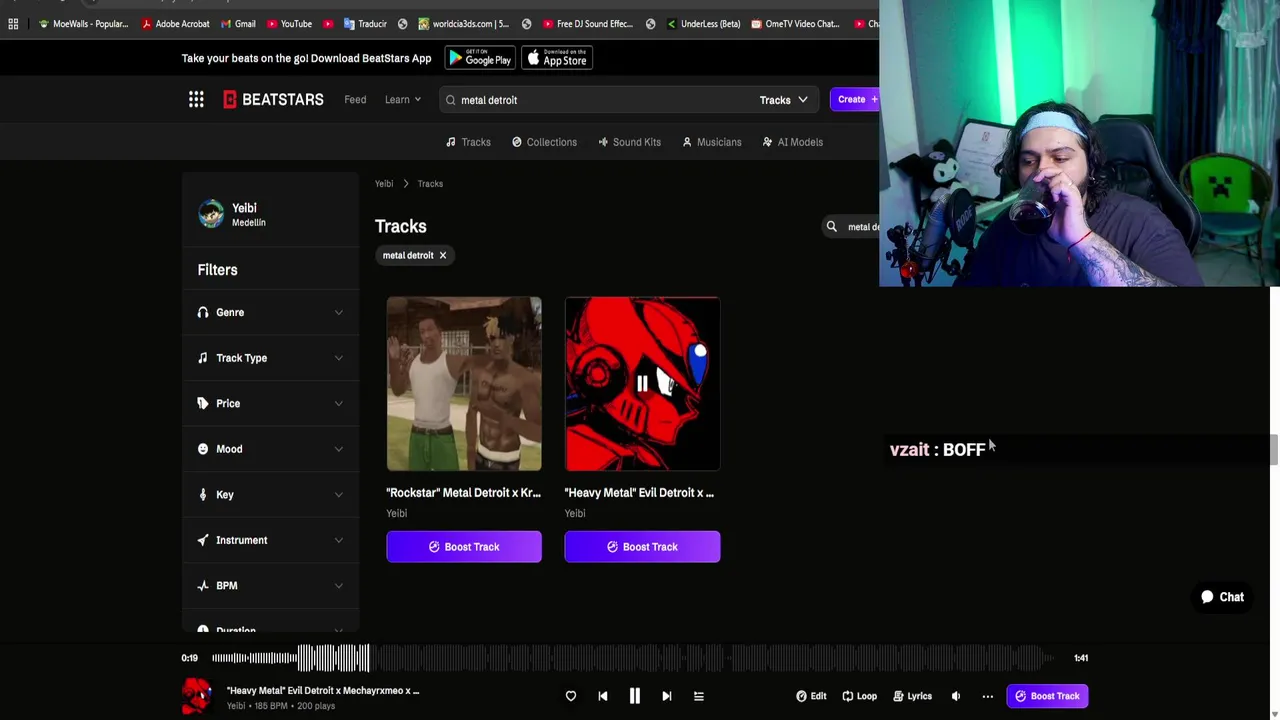Open the "Heavy Metal" Evil Detroit title link
This screenshot has height=720, width=1280.
pos(639,492)
